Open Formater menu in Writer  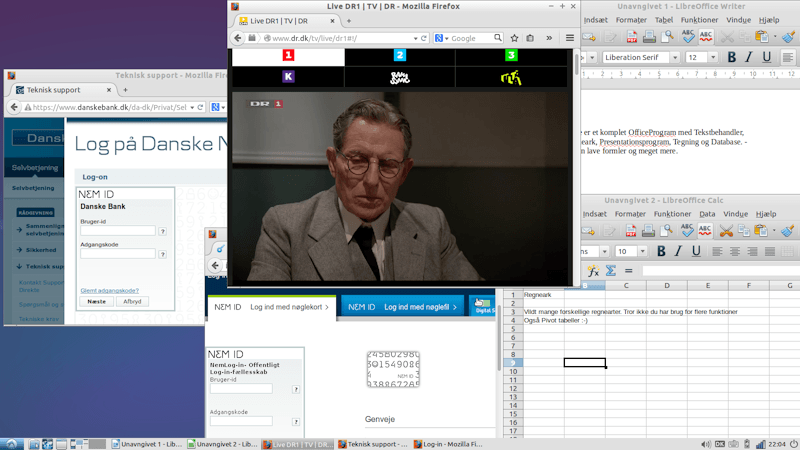click(631, 20)
